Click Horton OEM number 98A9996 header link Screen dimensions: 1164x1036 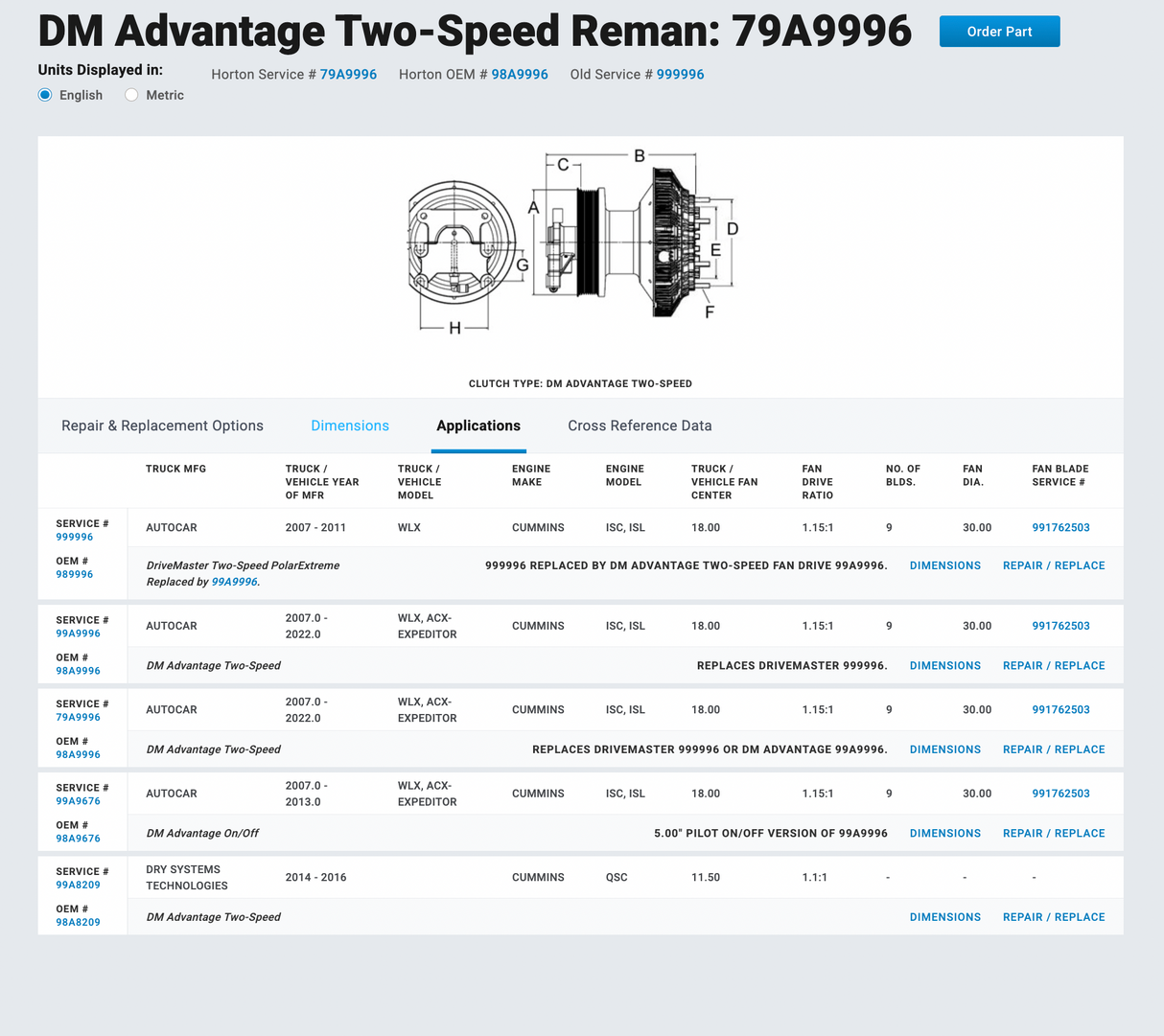click(x=520, y=75)
